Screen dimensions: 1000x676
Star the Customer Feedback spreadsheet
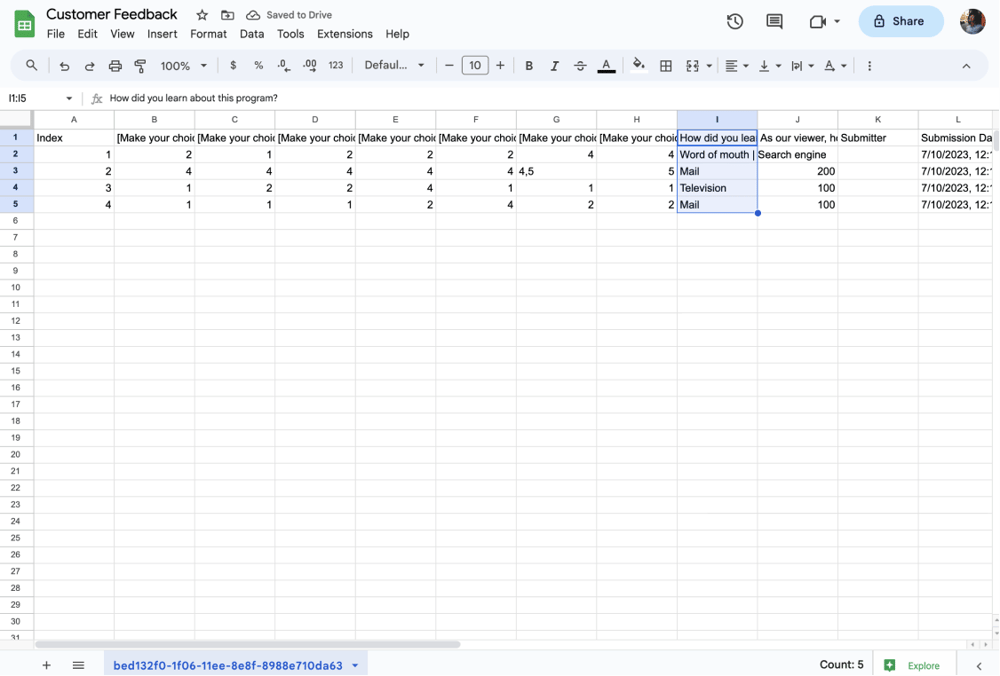tap(200, 14)
